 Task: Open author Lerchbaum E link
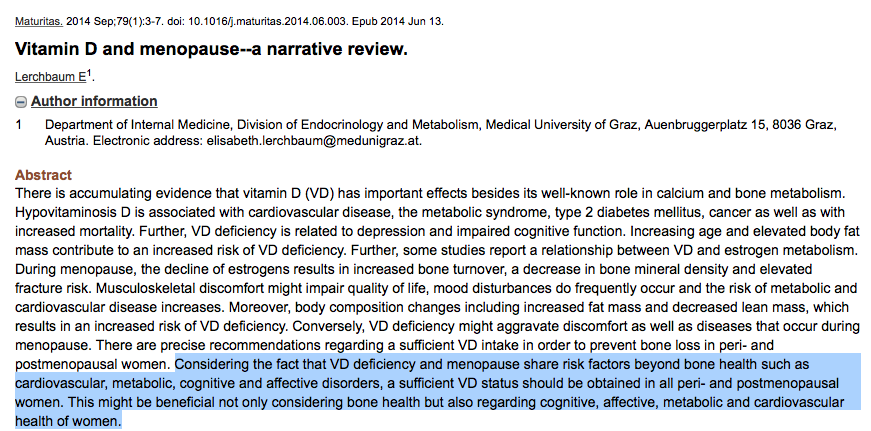pos(50,77)
